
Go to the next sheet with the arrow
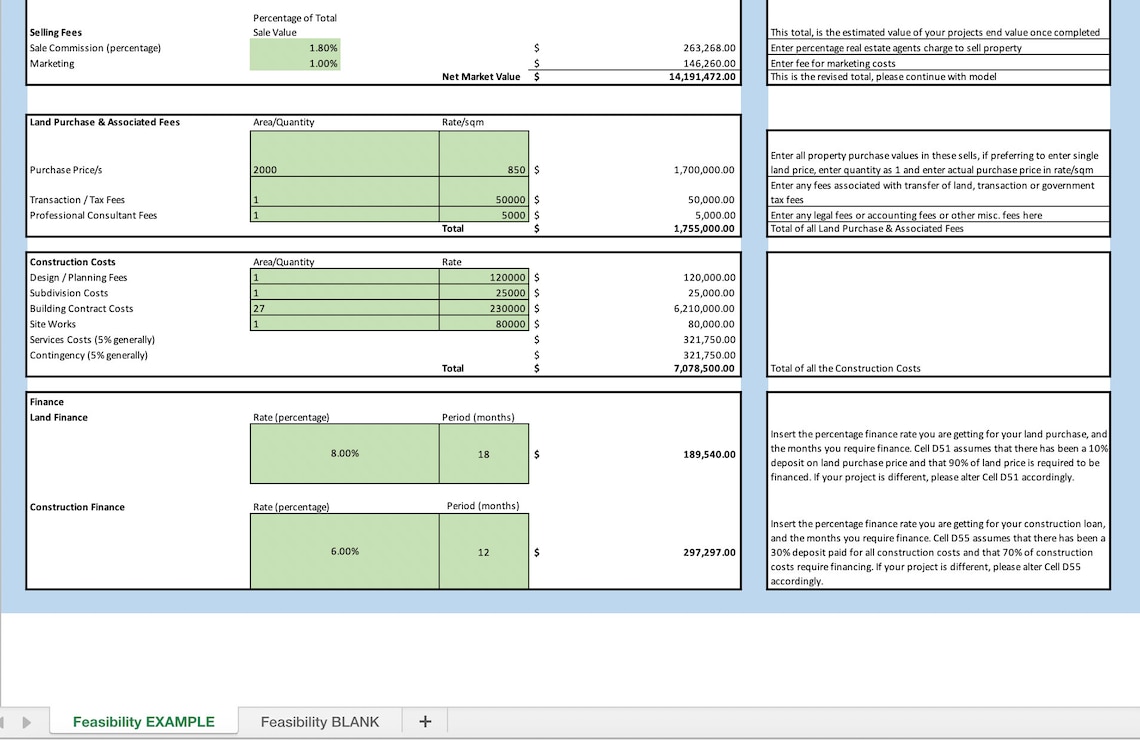pos(27,723)
